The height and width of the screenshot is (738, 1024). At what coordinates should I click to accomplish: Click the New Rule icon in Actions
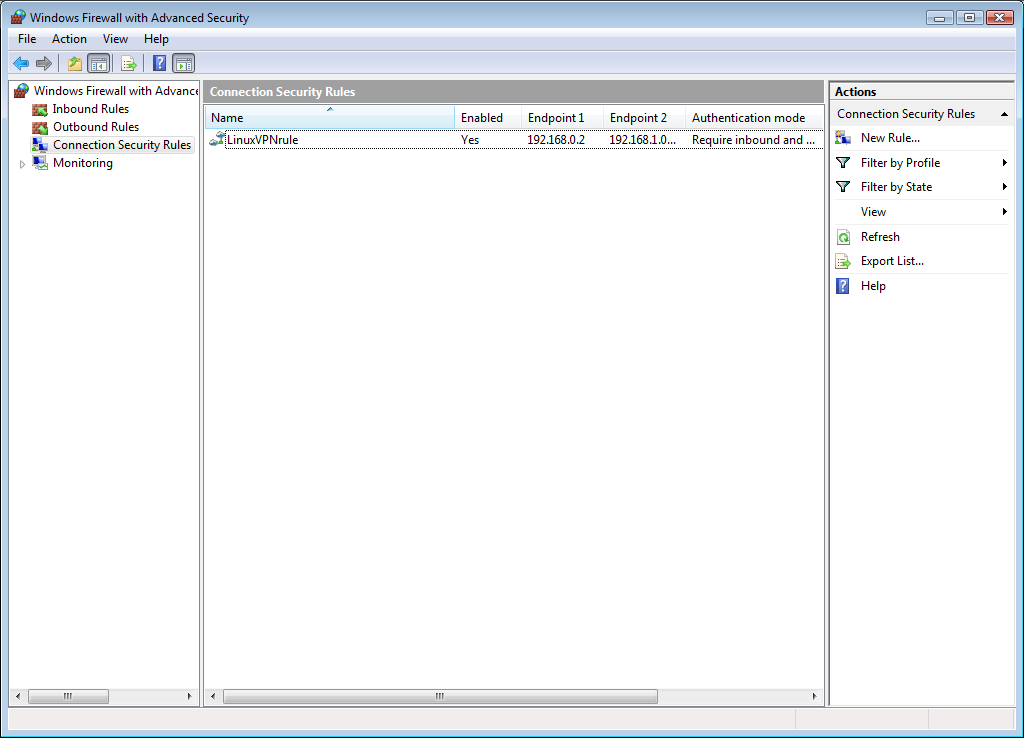pyautogui.click(x=843, y=138)
